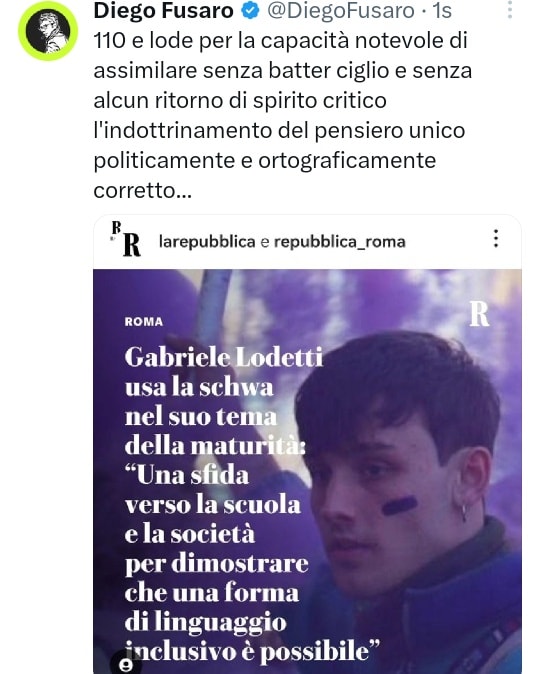Click the ROMA section label

144,322
